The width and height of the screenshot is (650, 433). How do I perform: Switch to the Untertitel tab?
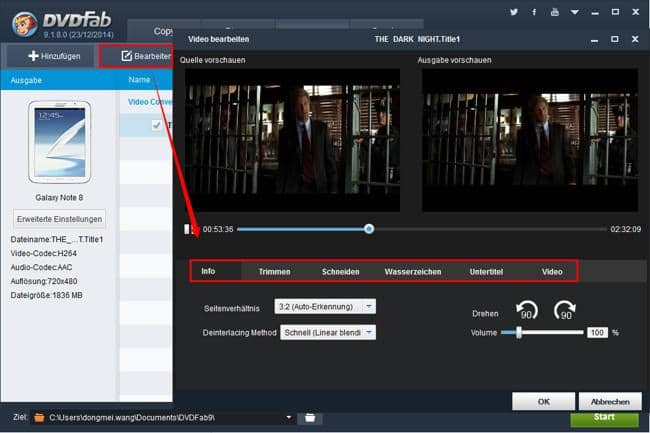486,272
